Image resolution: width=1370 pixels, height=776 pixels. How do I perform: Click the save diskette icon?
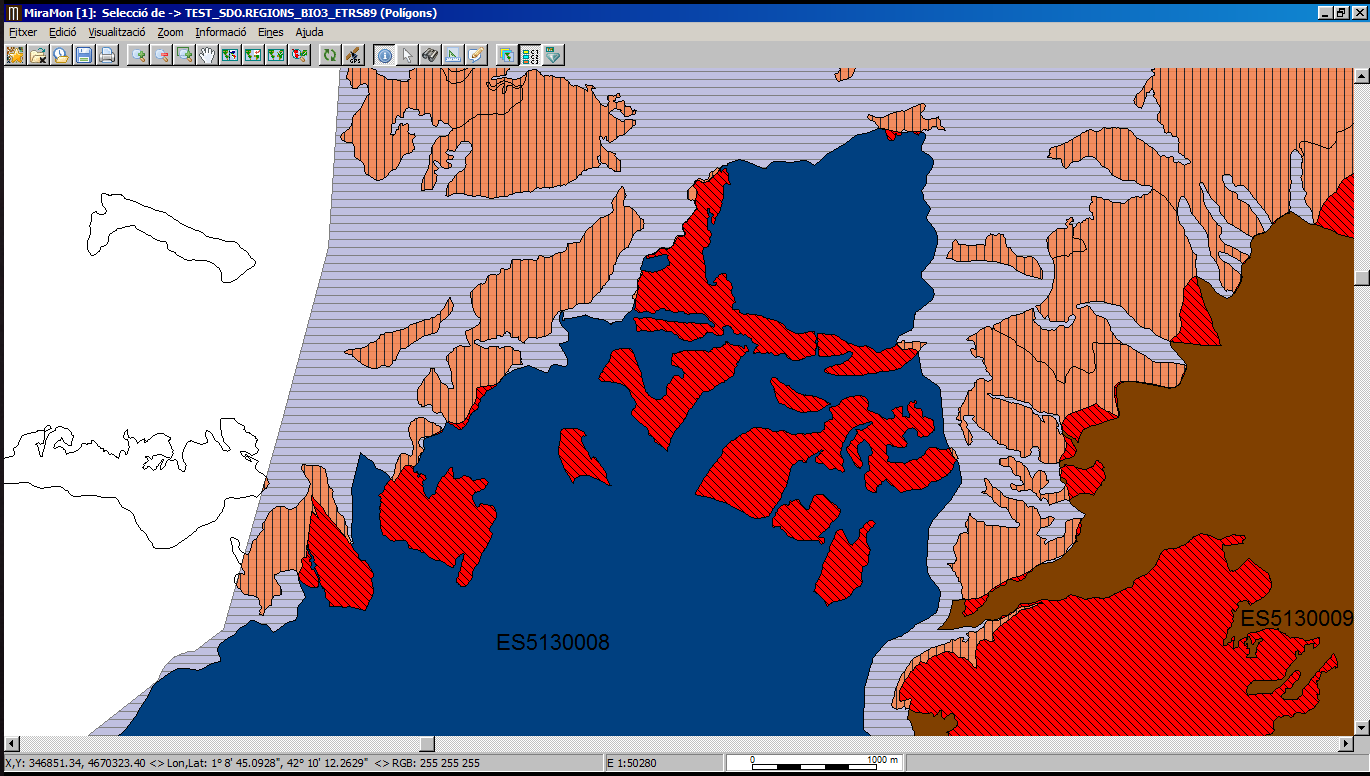coord(84,55)
